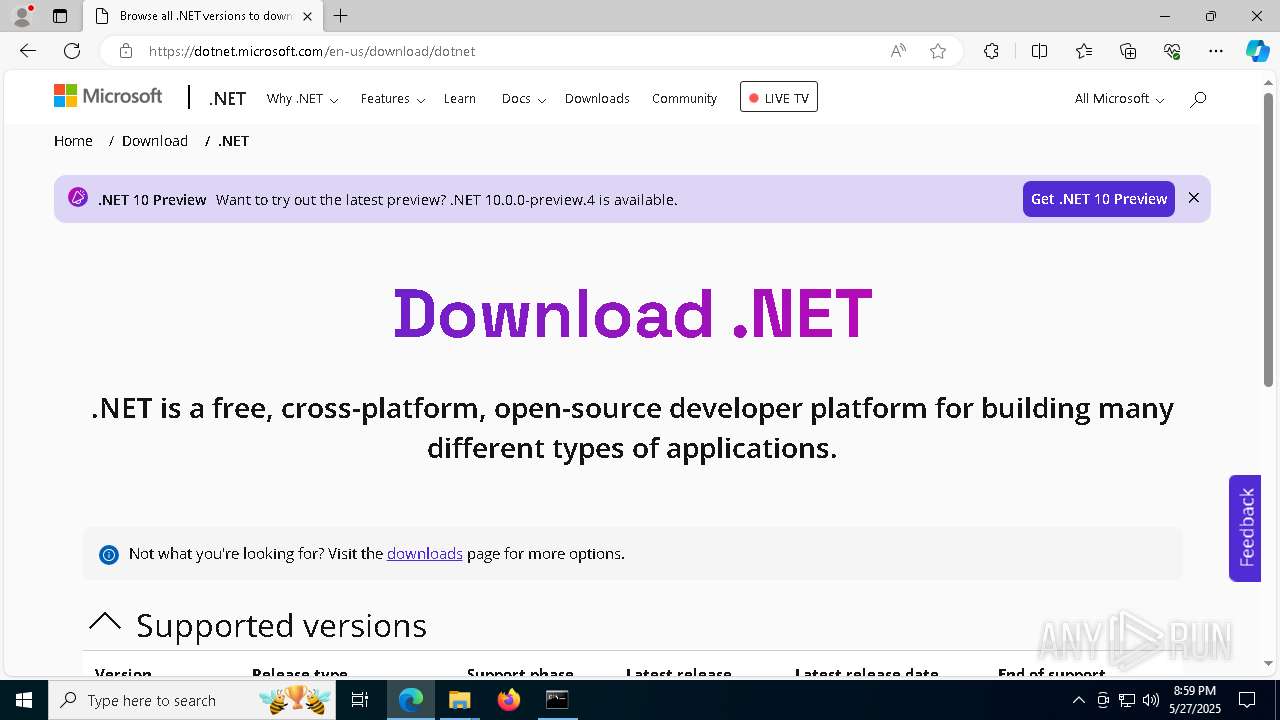
Task: Open Browser essentials heart icon
Action: point(1172,51)
